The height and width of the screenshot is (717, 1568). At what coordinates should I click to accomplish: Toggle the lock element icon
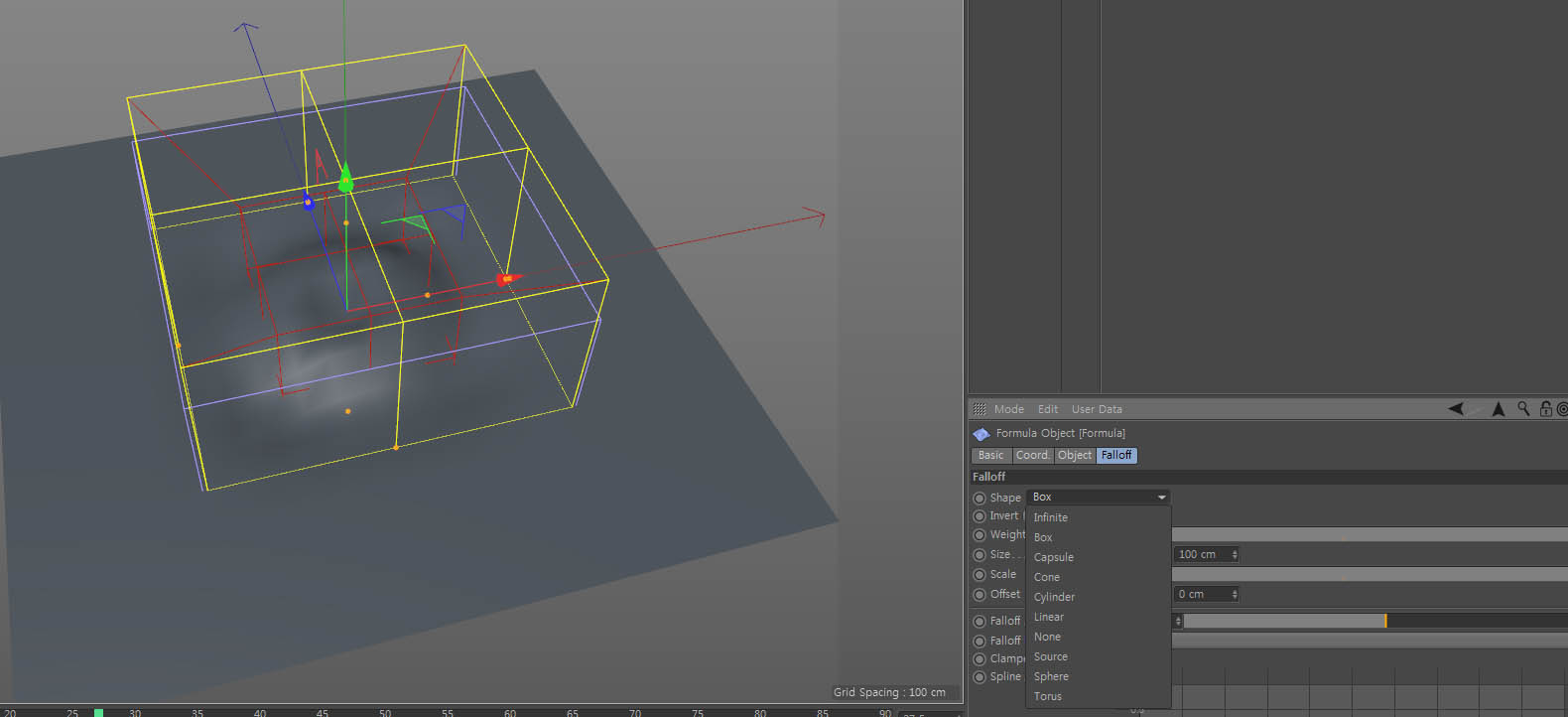tap(1545, 409)
